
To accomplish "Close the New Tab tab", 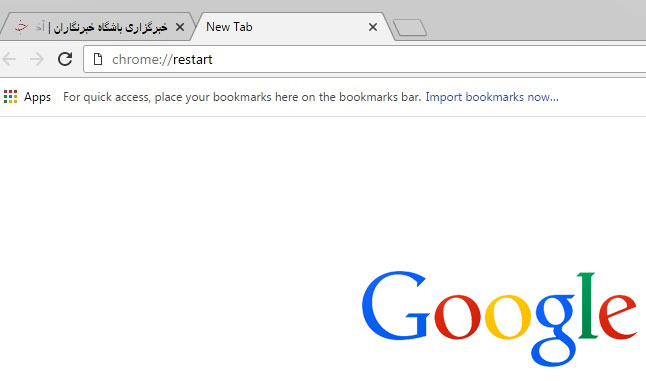I will click(x=373, y=27).
